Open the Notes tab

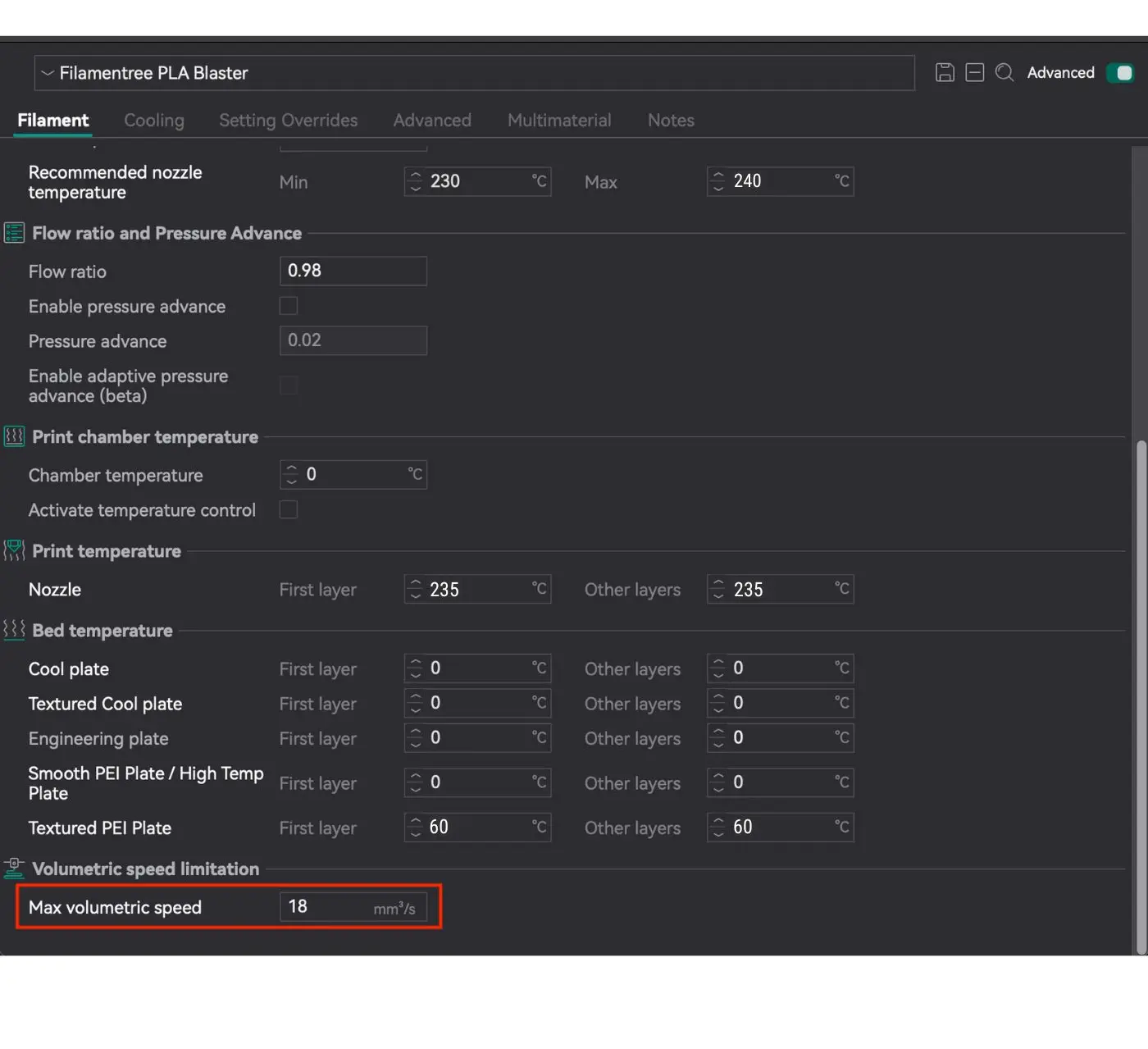[x=671, y=121]
